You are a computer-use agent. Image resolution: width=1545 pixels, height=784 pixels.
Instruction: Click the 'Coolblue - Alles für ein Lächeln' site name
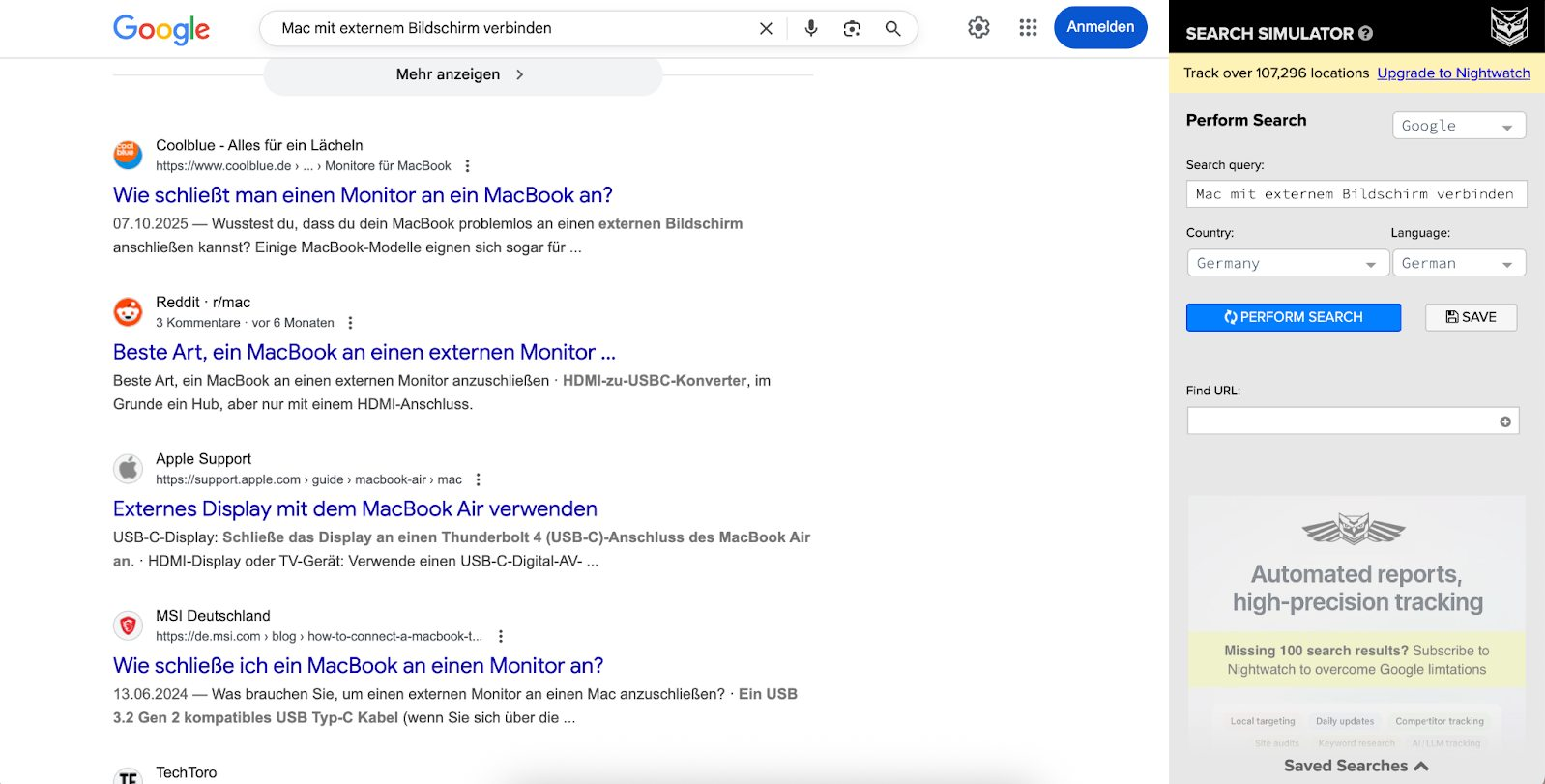pos(259,145)
